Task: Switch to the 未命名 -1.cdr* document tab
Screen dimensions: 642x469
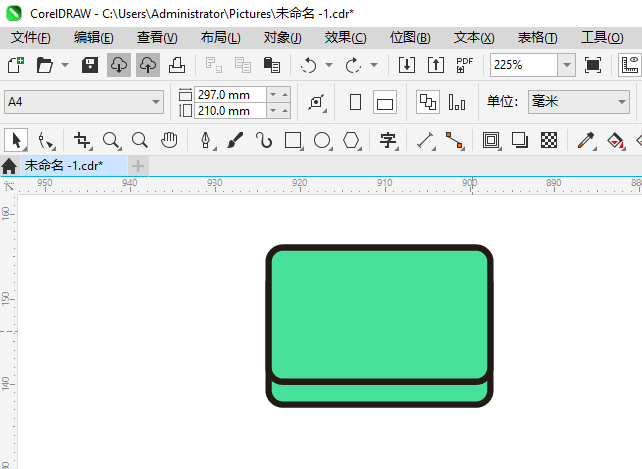Action: pos(74,166)
